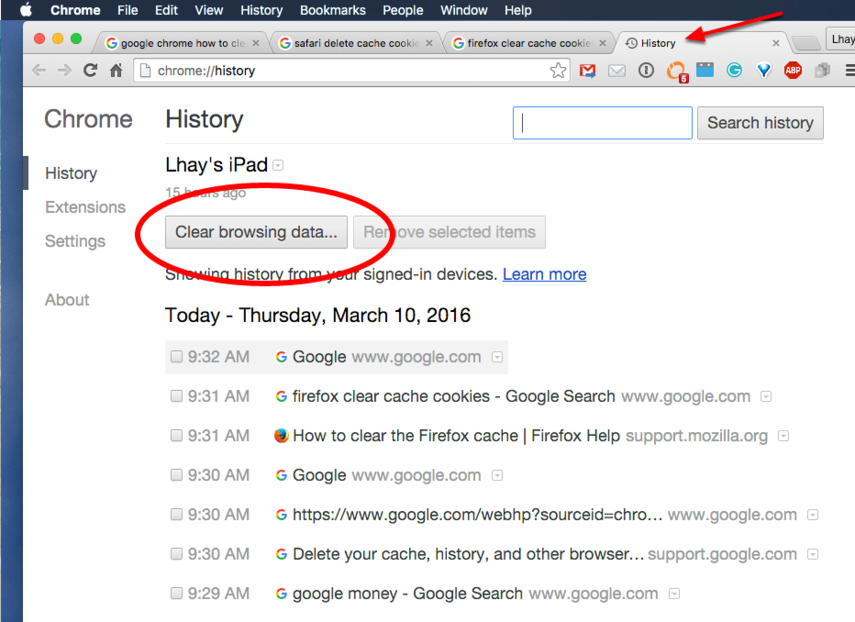Open the dropdown for 'google money - Google Search'
The width and height of the screenshot is (855, 622).
pyautogui.click(x=675, y=594)
